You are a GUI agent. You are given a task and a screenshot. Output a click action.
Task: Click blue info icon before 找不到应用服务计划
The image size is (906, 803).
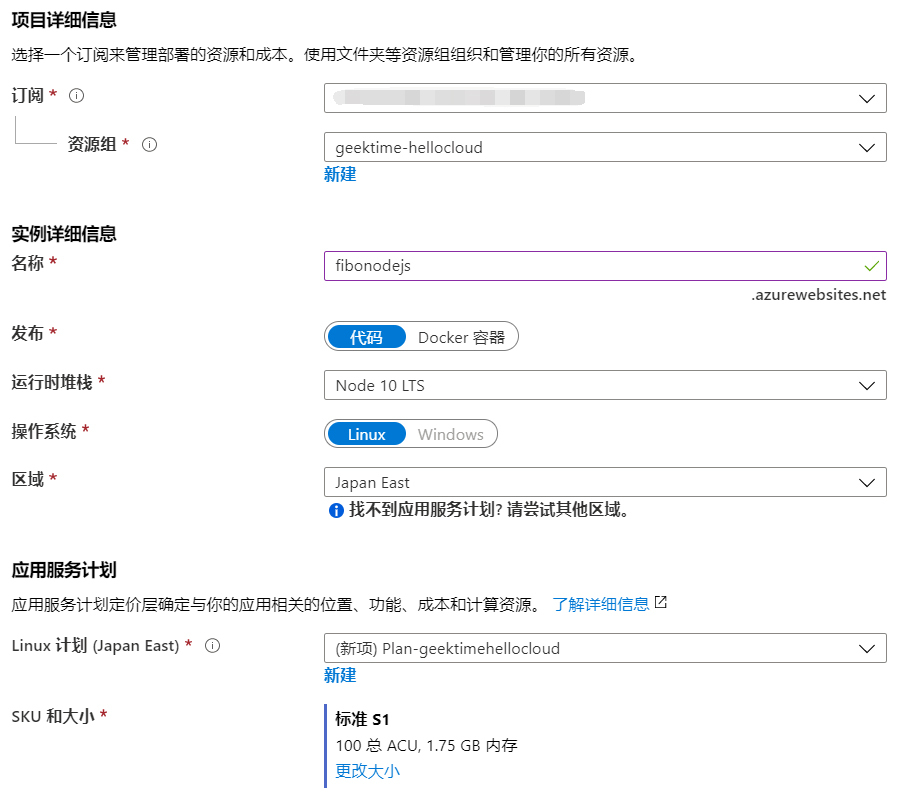(x=336, y=511)
